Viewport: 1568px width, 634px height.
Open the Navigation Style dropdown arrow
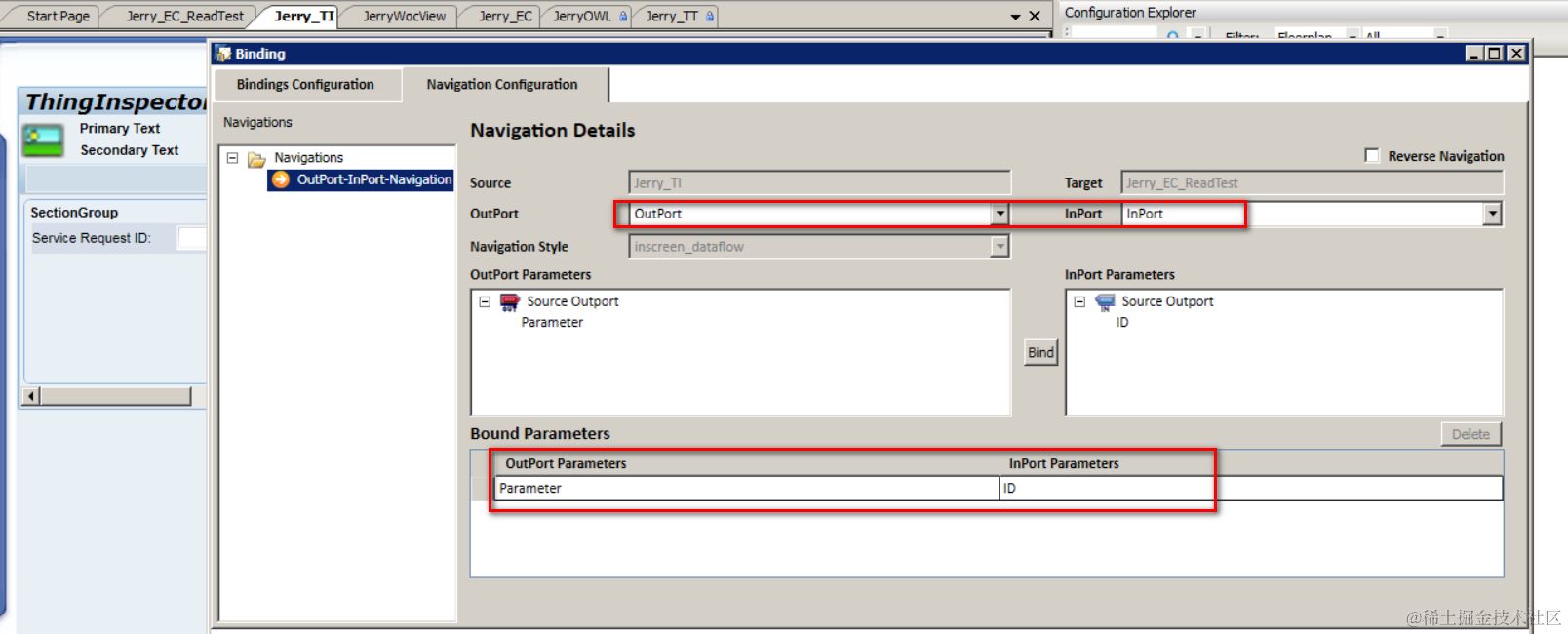[1000, 247]
